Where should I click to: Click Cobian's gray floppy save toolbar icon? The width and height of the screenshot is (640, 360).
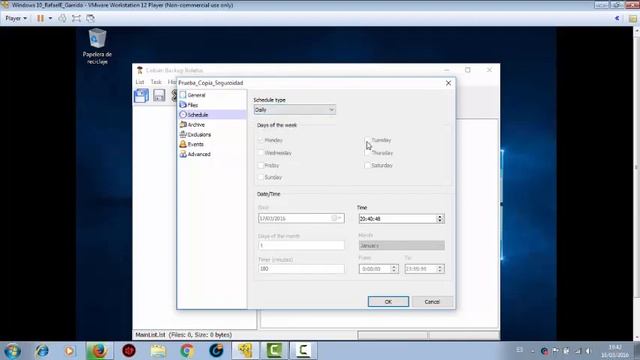click(x=159, y=96)
